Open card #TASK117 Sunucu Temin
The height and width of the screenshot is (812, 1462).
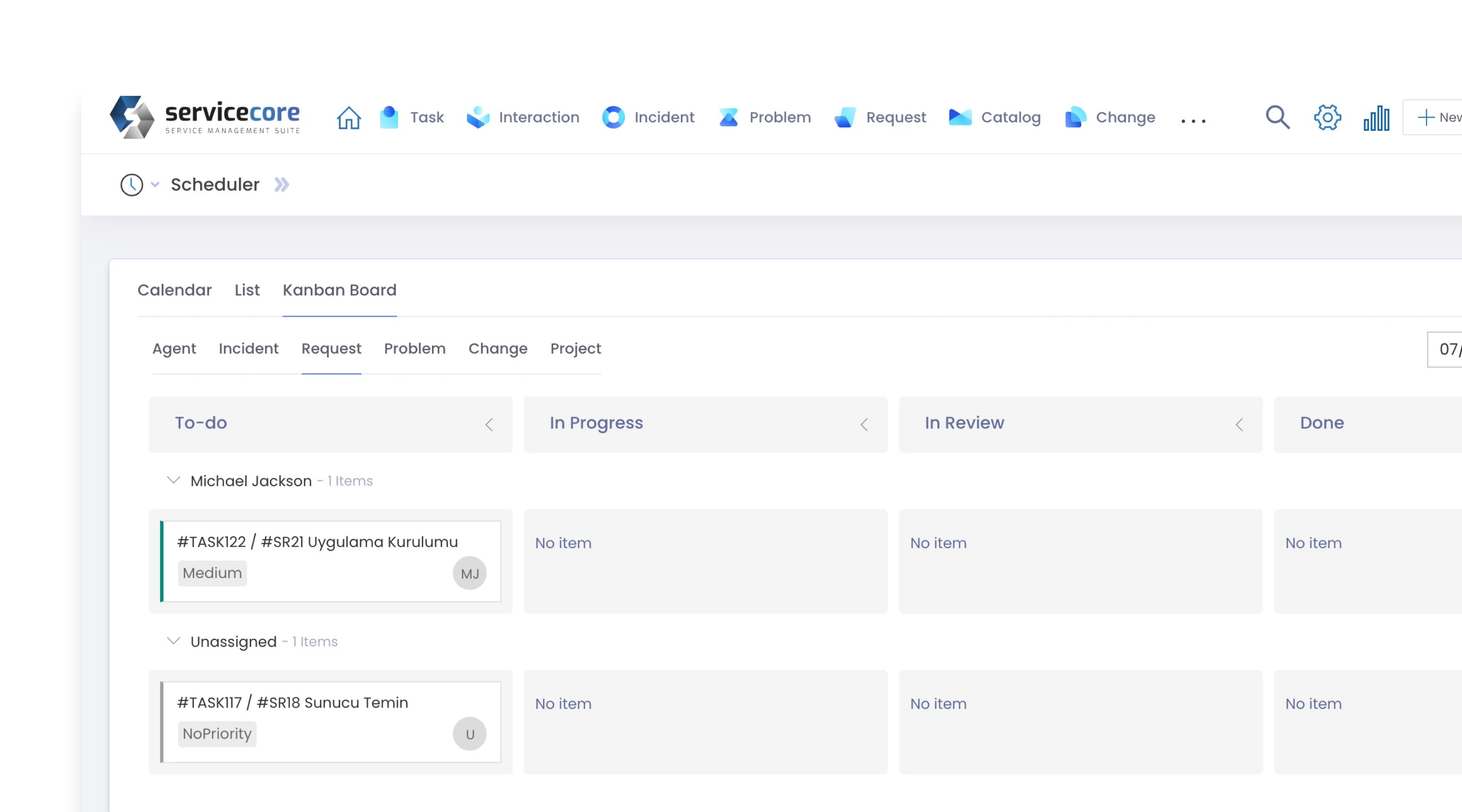pyautogui.click(x=331, y=722)
